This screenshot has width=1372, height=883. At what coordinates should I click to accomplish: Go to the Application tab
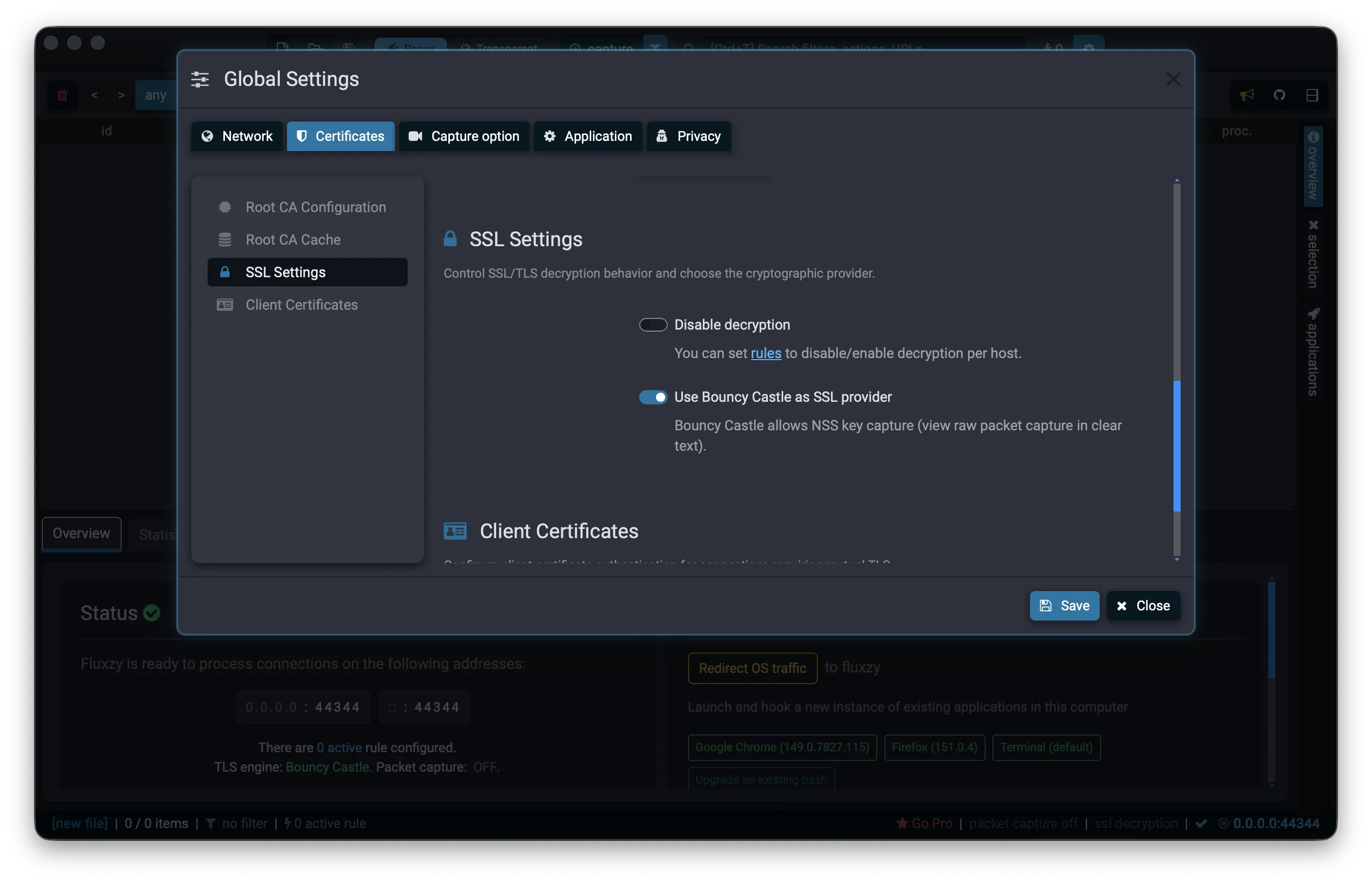[587, 136]
